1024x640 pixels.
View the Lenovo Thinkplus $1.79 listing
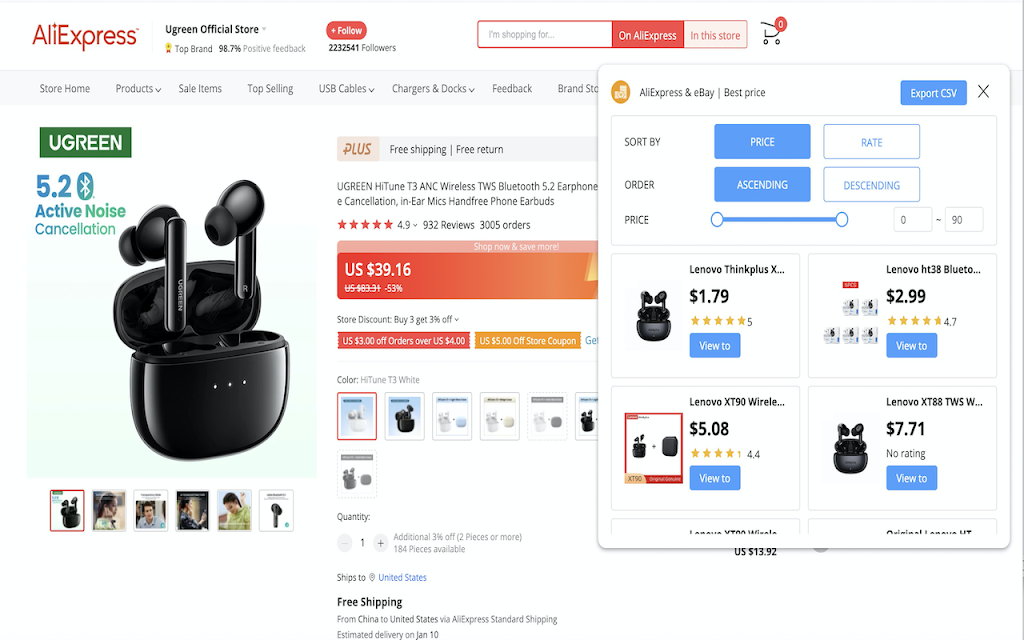pos(714,345)
